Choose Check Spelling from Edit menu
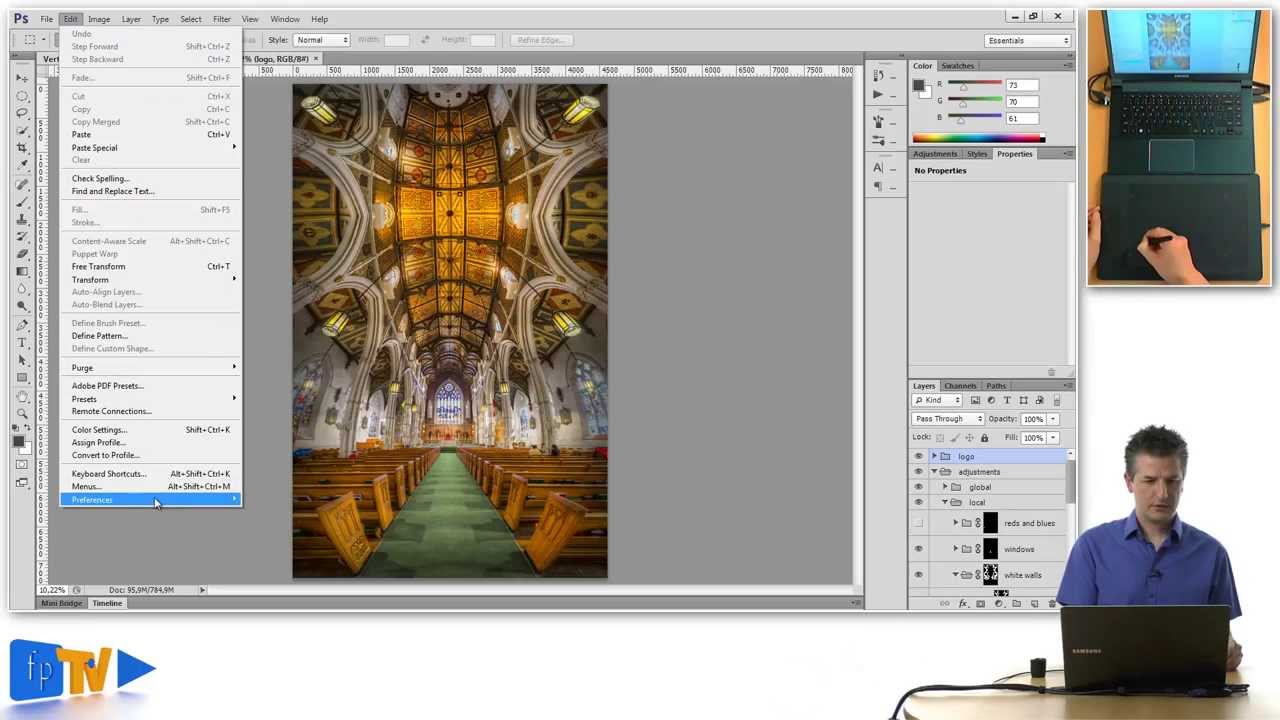Viewport: 1280px width, 720px height. click(x=151, y=179)
